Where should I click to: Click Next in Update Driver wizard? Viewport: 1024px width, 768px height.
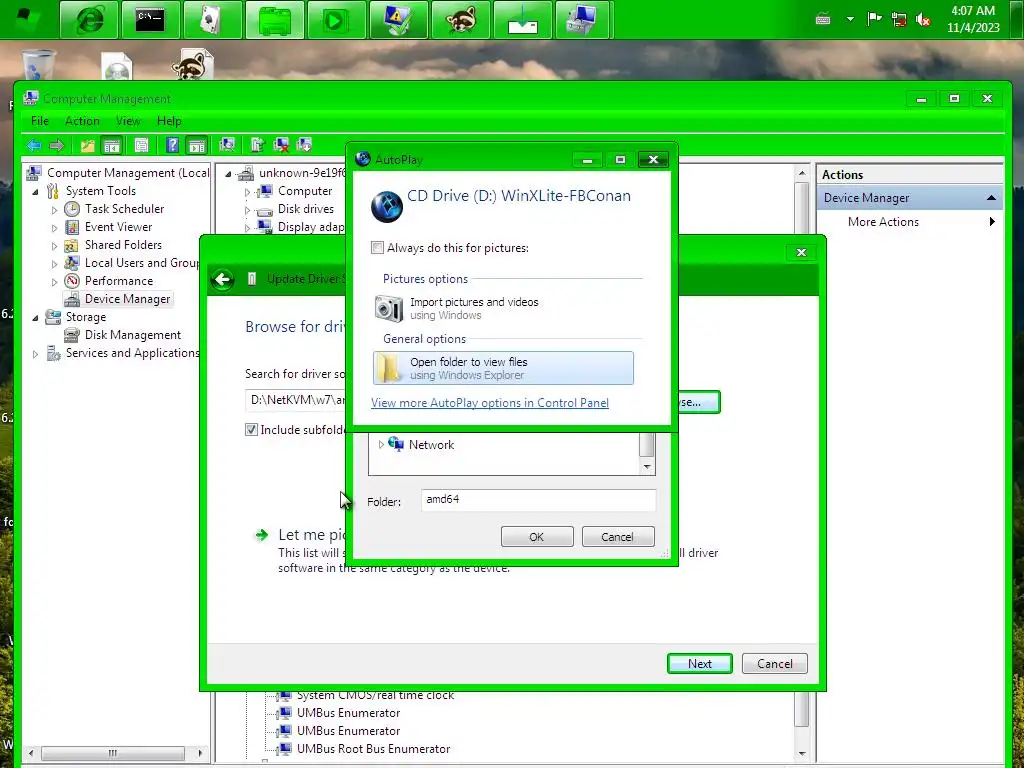coord(699,664)
